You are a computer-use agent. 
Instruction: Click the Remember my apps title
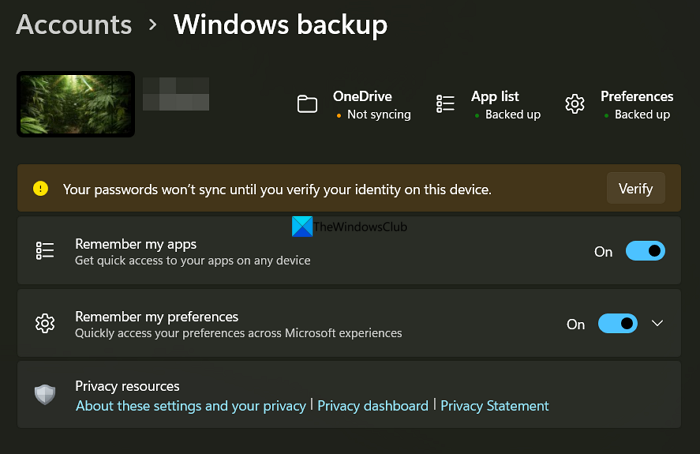pyautogui.click(x=136, y=244)
